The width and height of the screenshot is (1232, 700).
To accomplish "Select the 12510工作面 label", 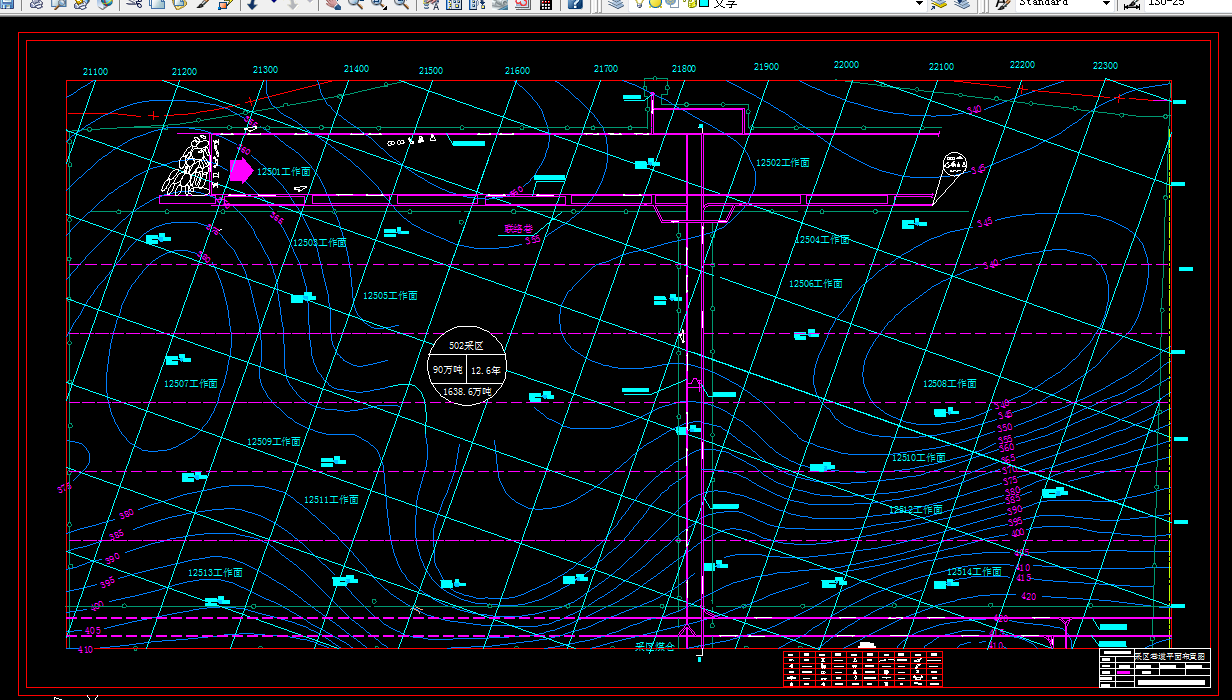I will tap(919, 458).
